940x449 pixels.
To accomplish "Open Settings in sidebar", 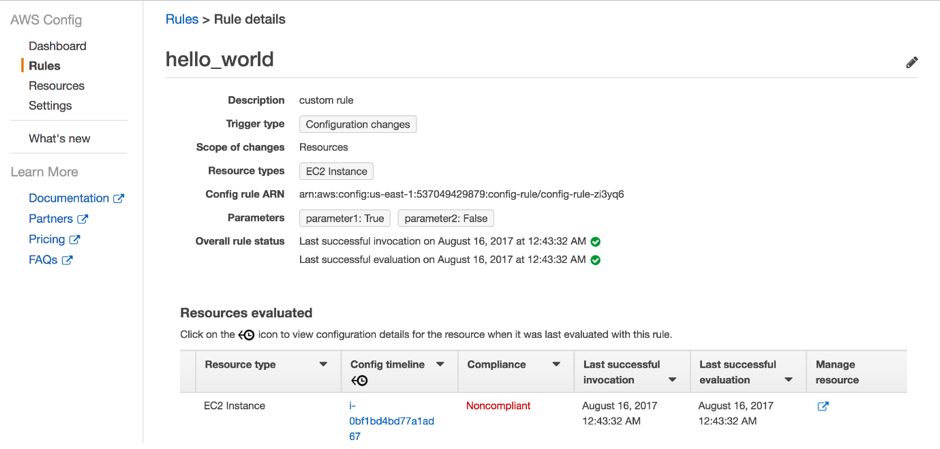I will [50, 106].
